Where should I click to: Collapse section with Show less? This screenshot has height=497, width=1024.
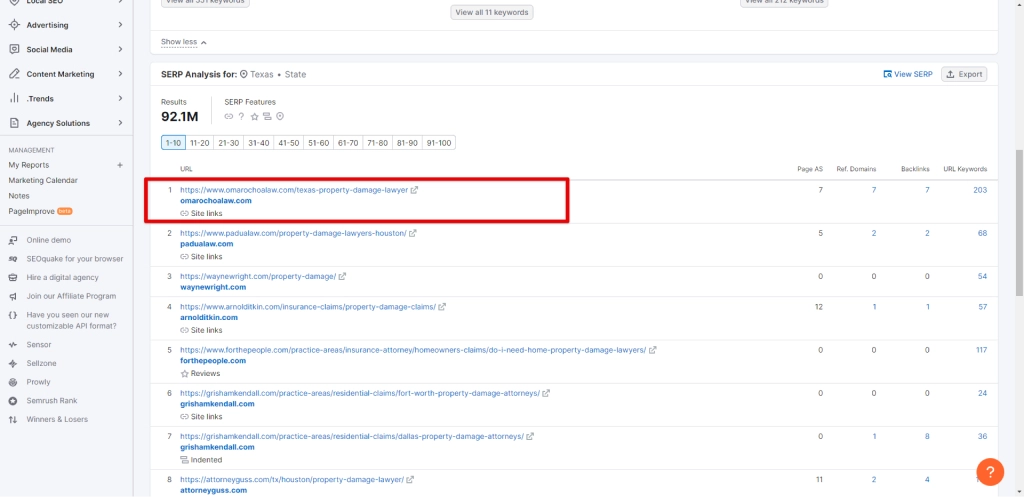184,42
